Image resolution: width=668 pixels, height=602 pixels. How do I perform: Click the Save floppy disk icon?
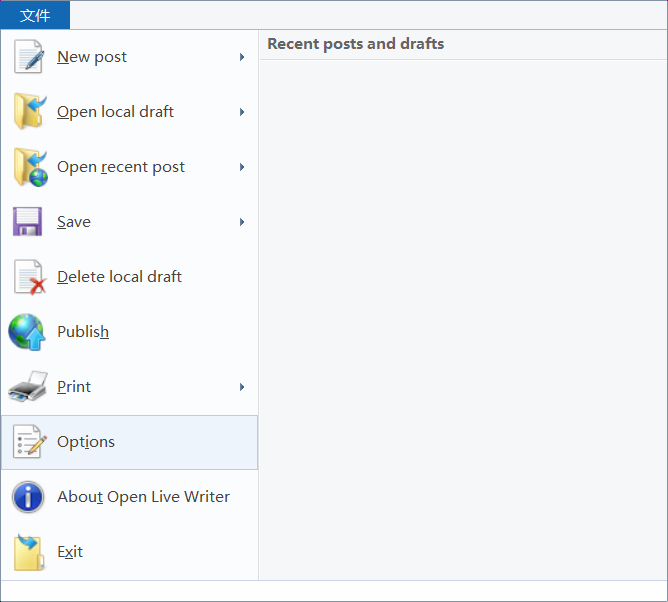[28, 222]
